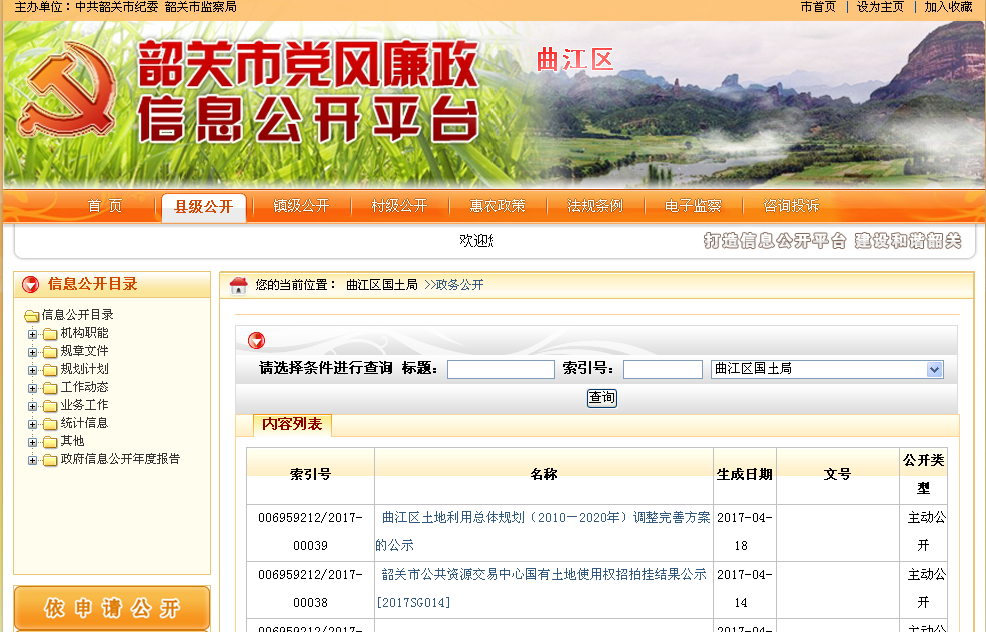Open the 信息公开目录 root folder icon
Viewport: 986px width, 632px height.
coord(31,316)
